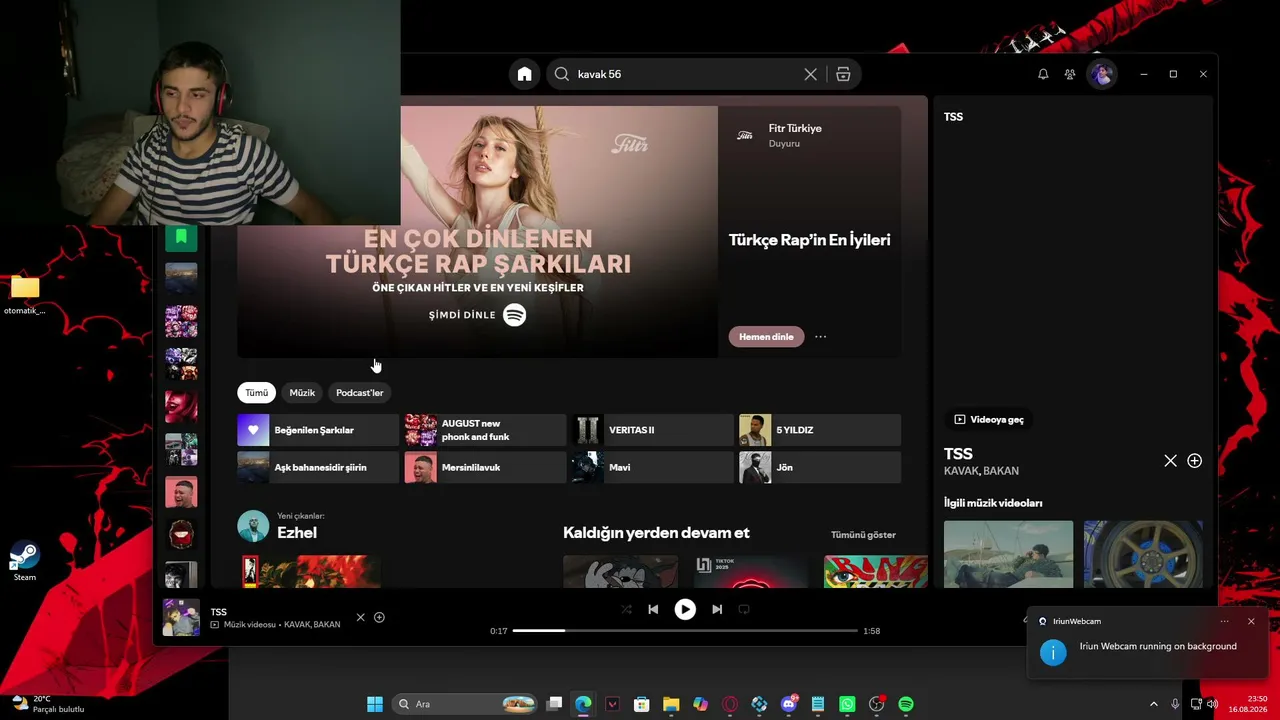Open the Spotify logo 'ŞİMDİ DİNLE' banner
The height and width of the screenshot is (720, 1280).
click(x=478, y=315)
